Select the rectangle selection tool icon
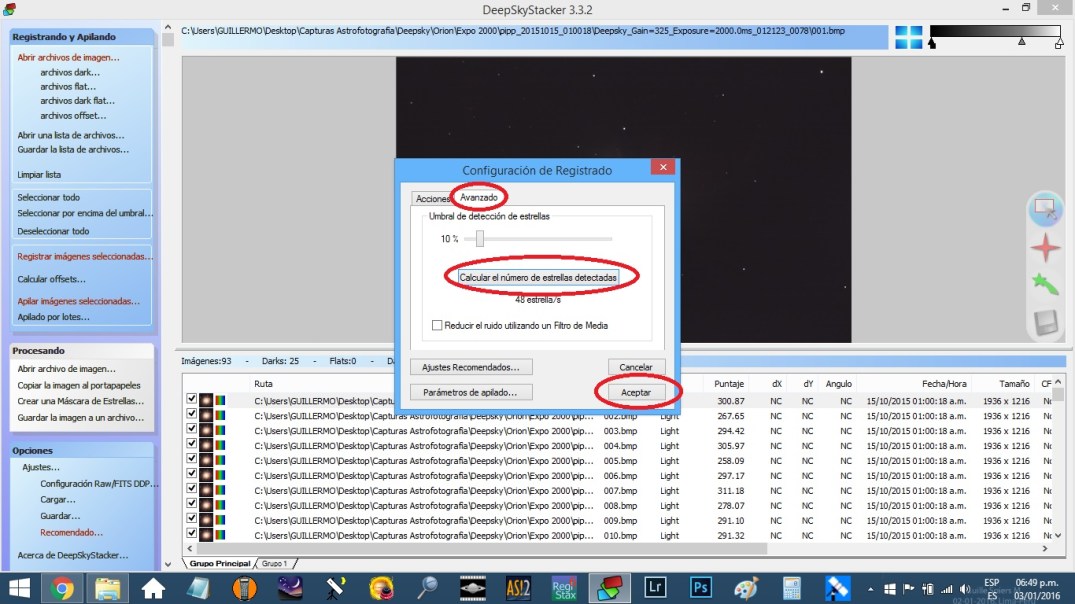1075x604 pixels. click(x=1044, y=209)
